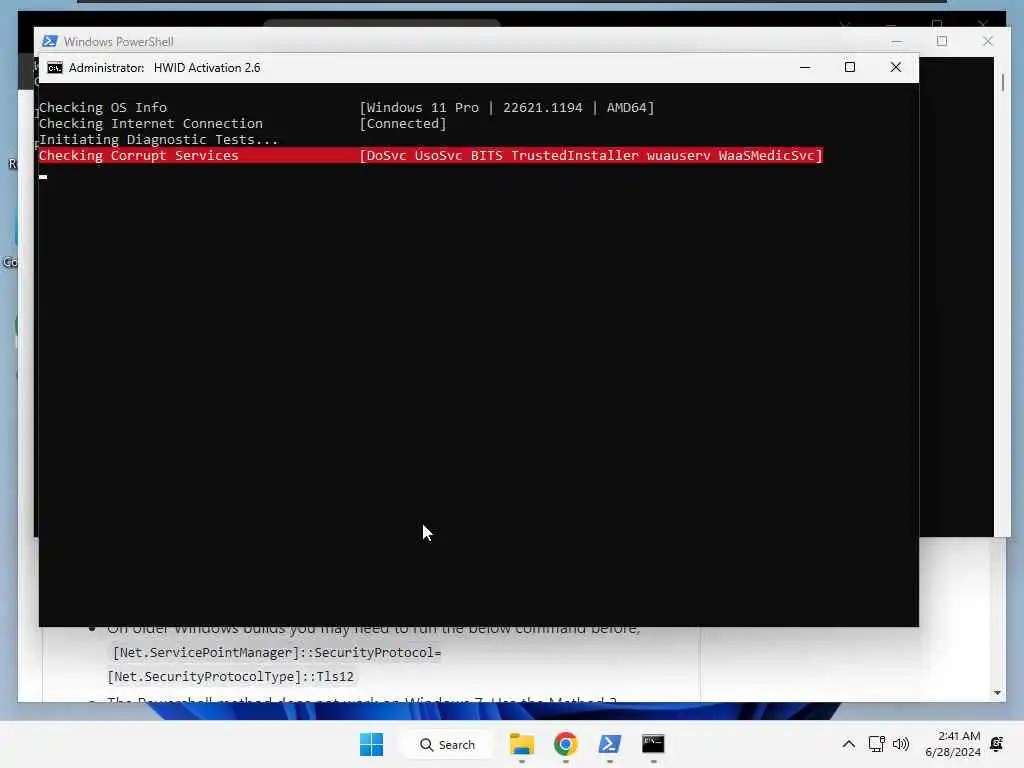Click the corrupt services list in brackets
This screenshot has height=768, width=1024.
tap(591, 155)
